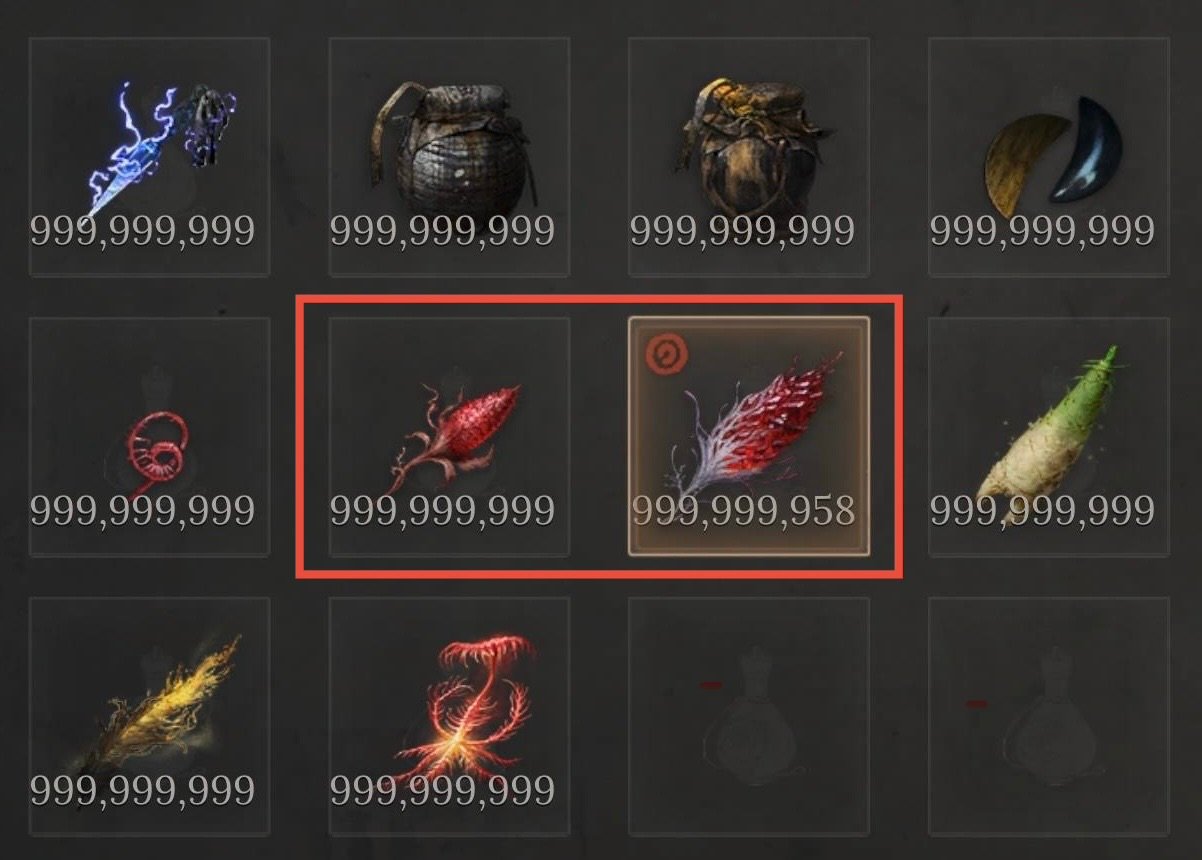
Task: Pick the glowing red tendril plant
Action: [x=449, y=717]
